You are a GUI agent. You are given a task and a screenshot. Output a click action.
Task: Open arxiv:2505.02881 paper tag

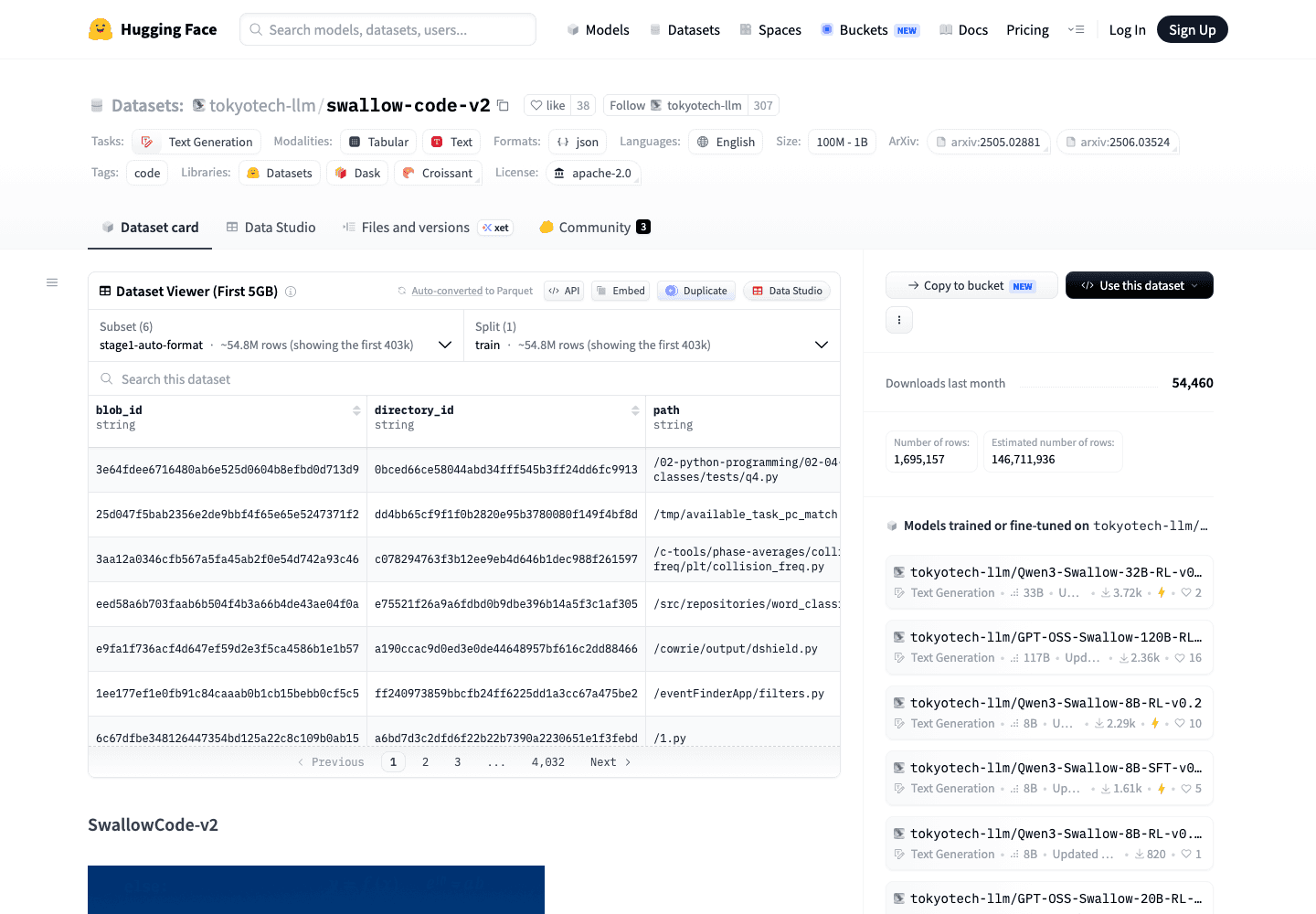[x=988, y=142]
